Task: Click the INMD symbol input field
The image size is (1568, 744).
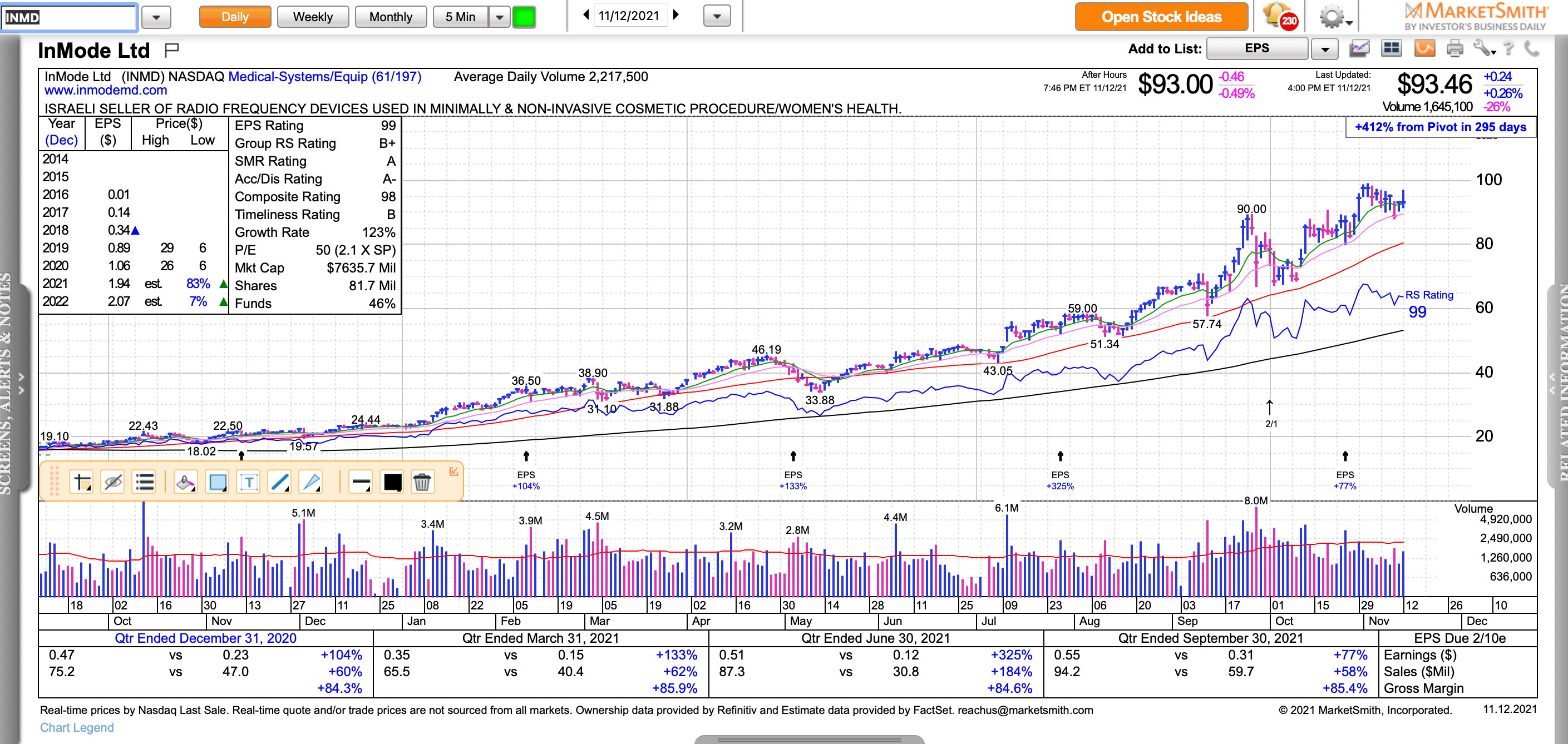Action: tap(69, 17)
